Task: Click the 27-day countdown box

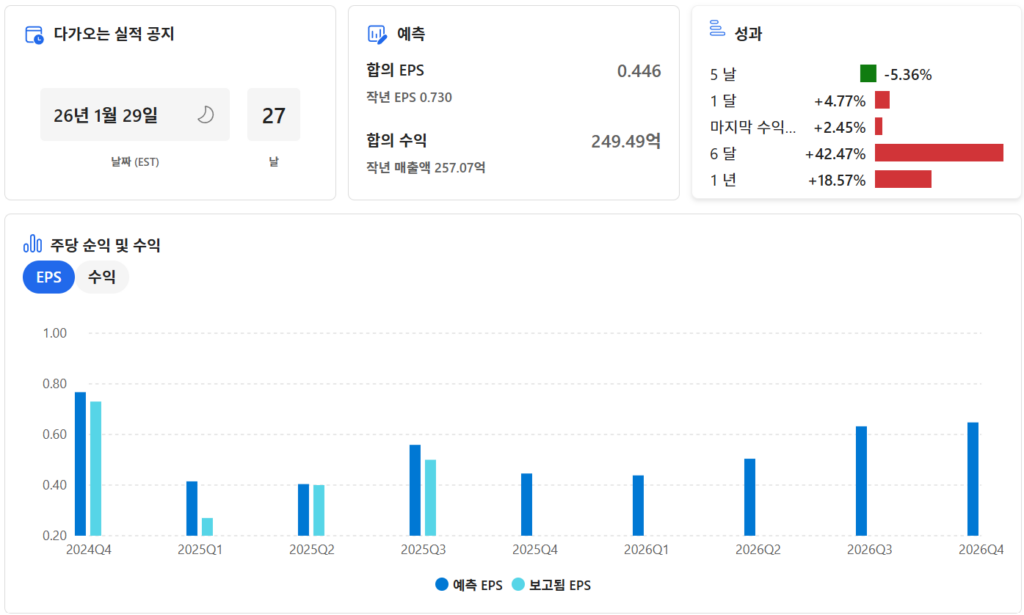Action: click(273, 114)
